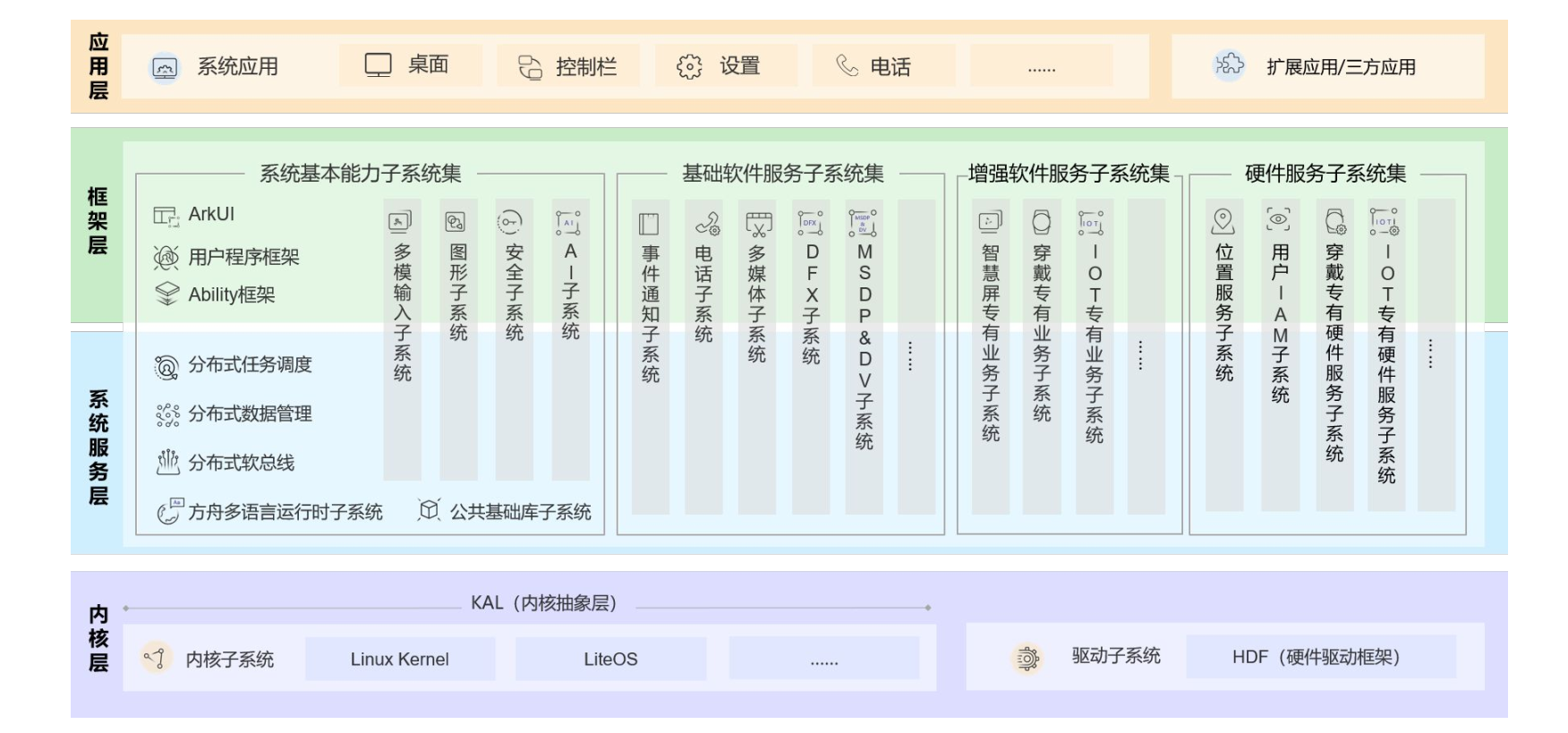Click the ellipsis box in the kernel layer

coord(823,659)
